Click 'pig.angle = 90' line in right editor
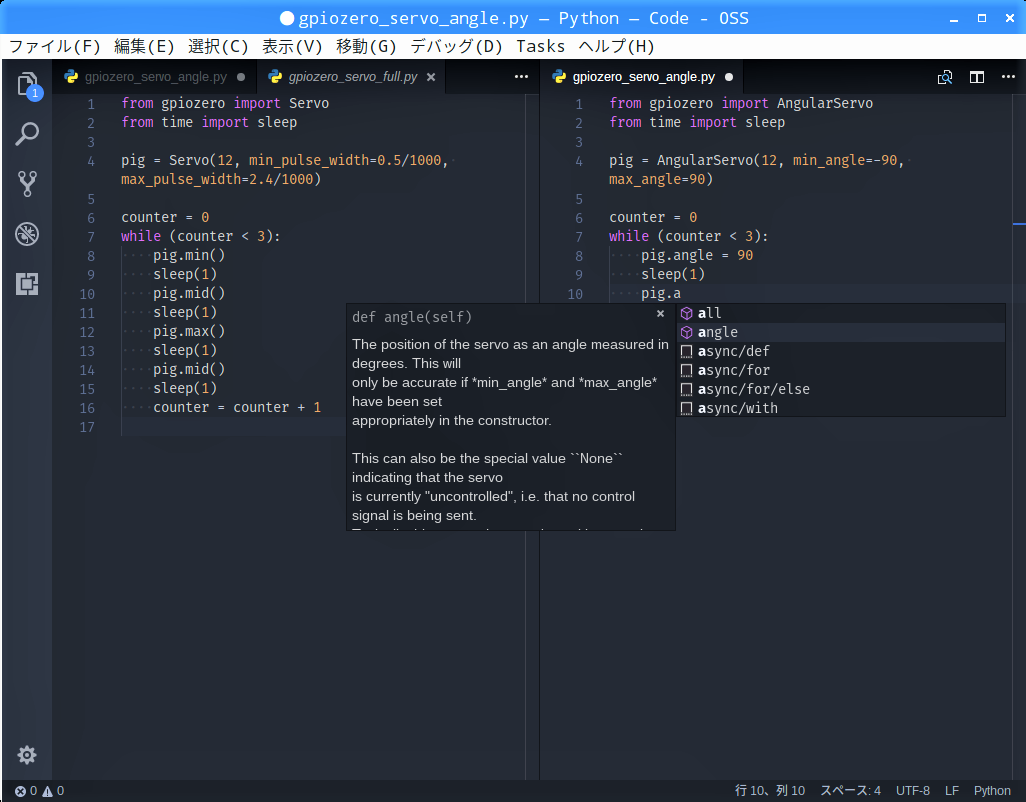The image size is (1026, 802). pyautogui.click(x=697, y=256)
